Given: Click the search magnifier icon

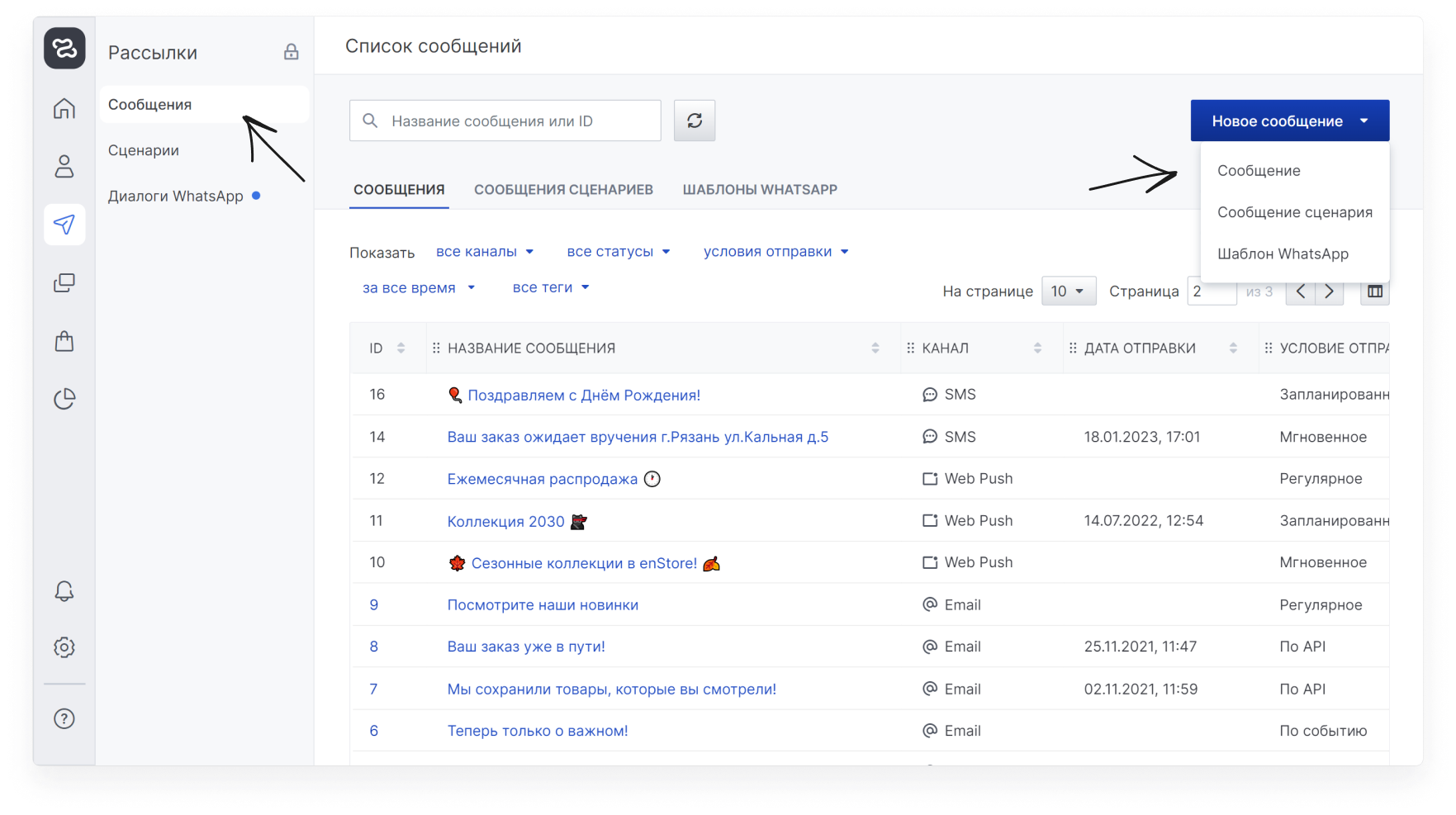Looking at the screenshot, I should (370, 121).
